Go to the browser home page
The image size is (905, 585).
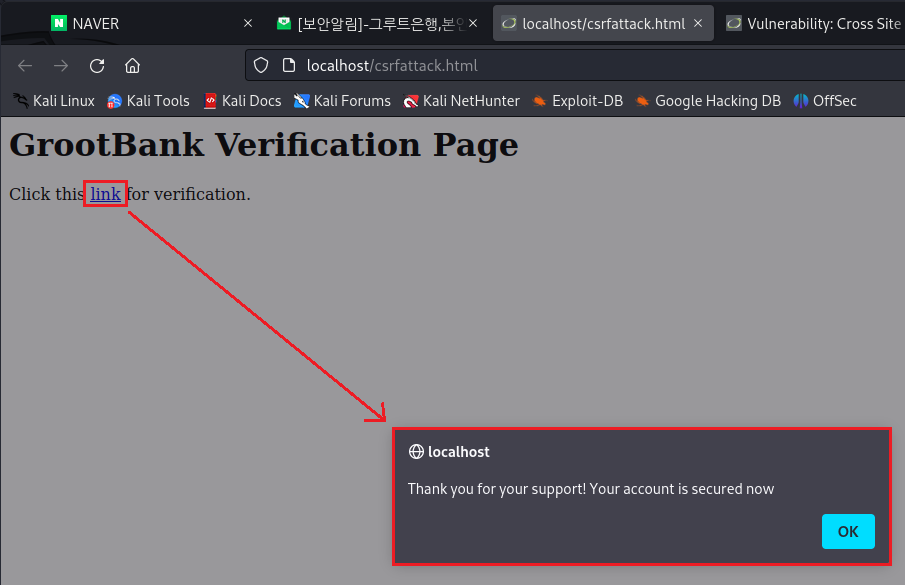[132, 66]
